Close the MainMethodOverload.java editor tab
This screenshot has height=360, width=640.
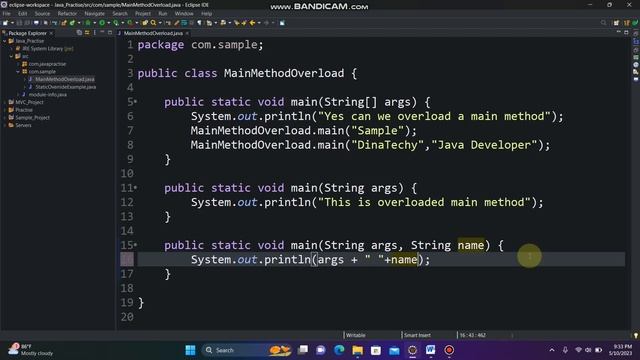point(187,33)
